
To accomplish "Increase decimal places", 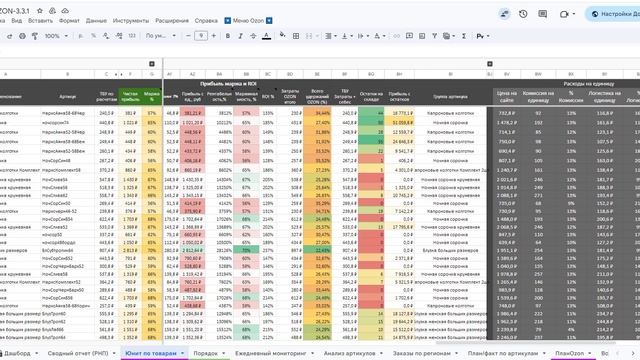I will pos(119,36).
